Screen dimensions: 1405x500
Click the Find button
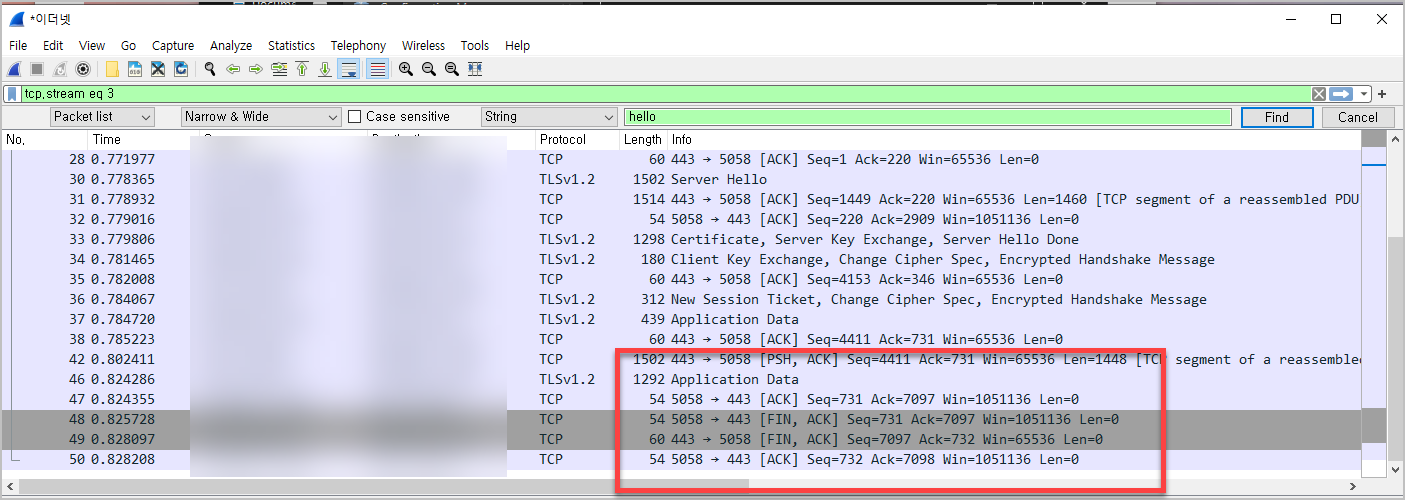pyautogui.click(x=1277, y=117)
